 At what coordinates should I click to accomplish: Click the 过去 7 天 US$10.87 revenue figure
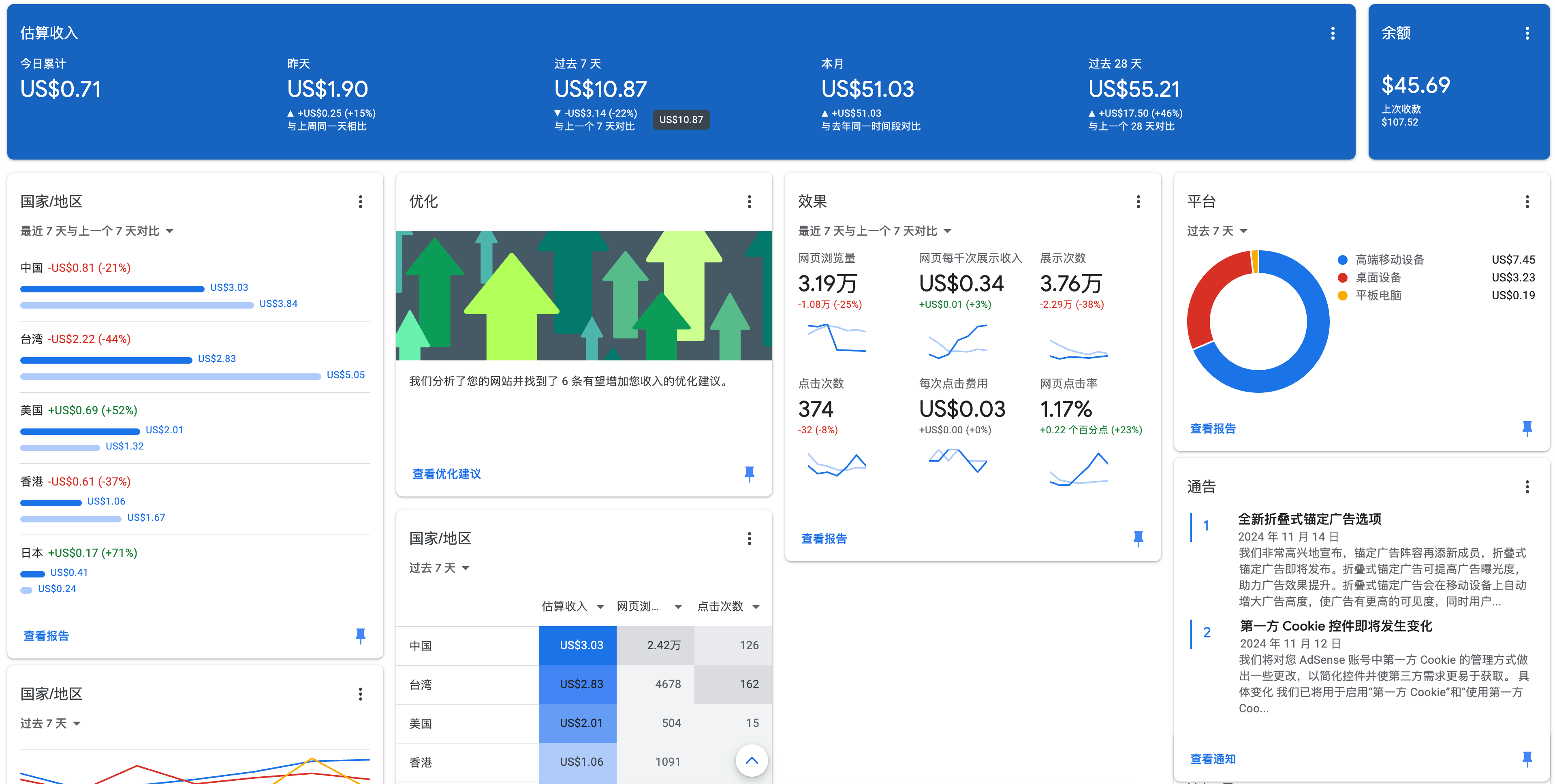tap(600, 89)
